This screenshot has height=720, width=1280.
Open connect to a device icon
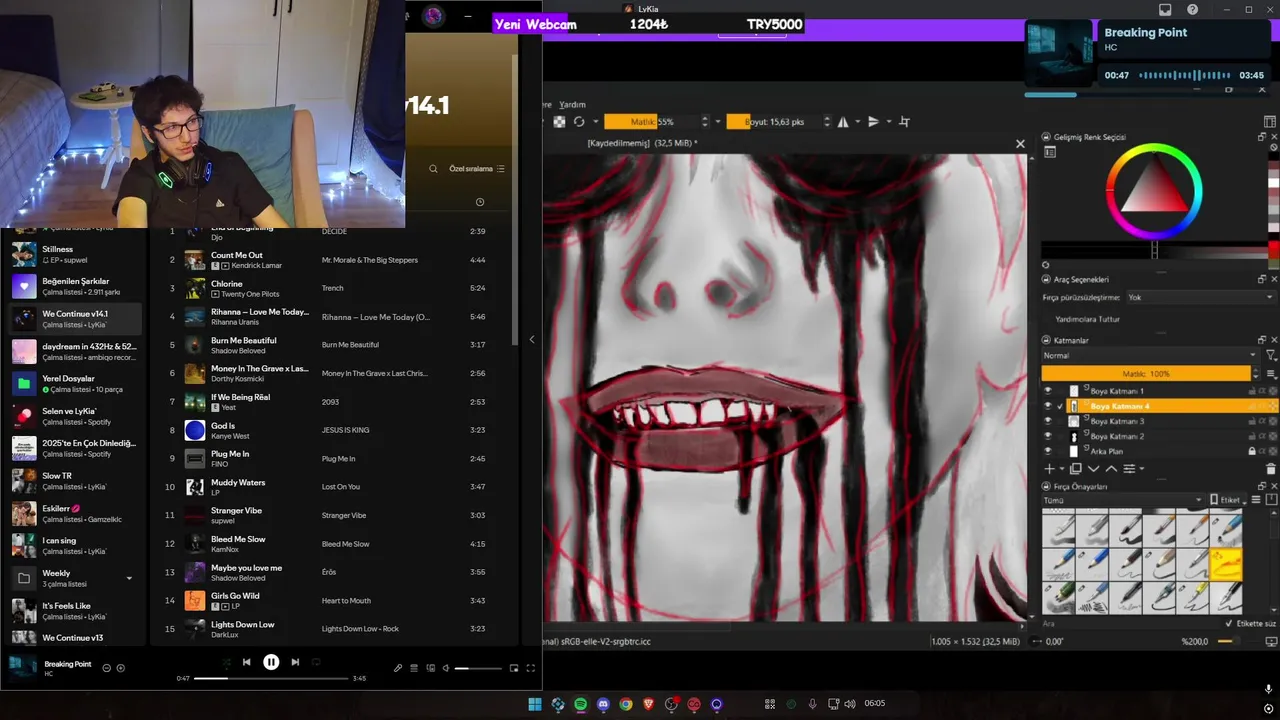click(x=431, y=668)
